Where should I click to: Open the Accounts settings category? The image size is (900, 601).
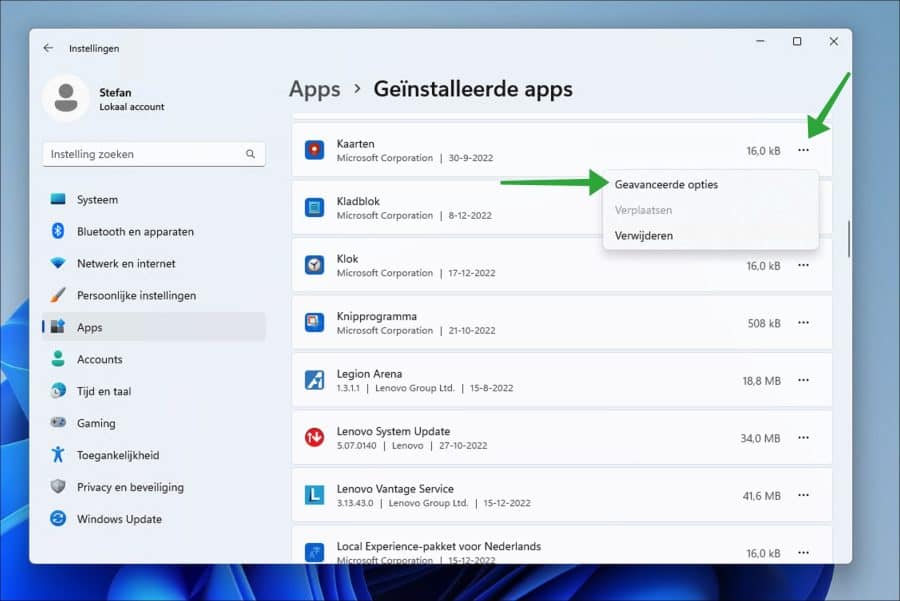point(154,359)
